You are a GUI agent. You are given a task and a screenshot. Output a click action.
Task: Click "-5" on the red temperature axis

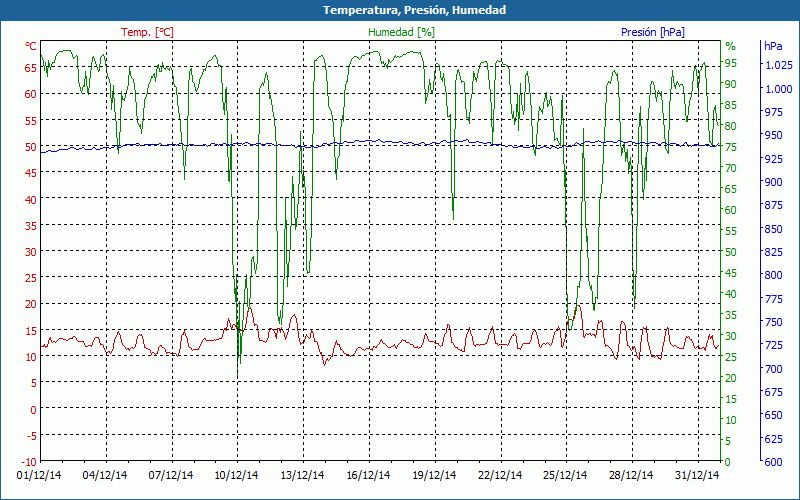(x=32, y=436)
